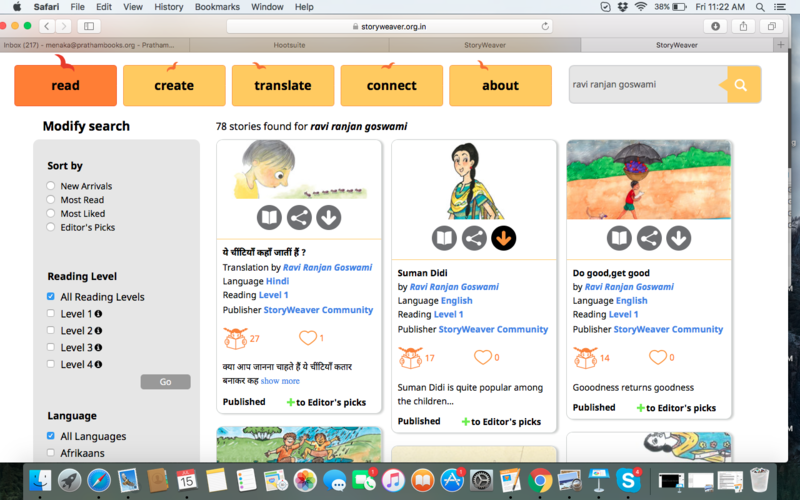Click Safari back navigation arrow
Screen dimensions: 800x500
(x=47, y=26)
